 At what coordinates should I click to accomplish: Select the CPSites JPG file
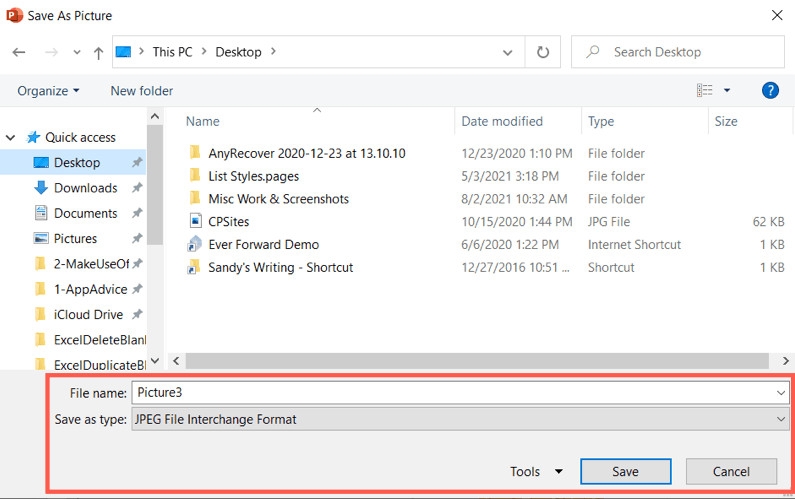(229, 222)
